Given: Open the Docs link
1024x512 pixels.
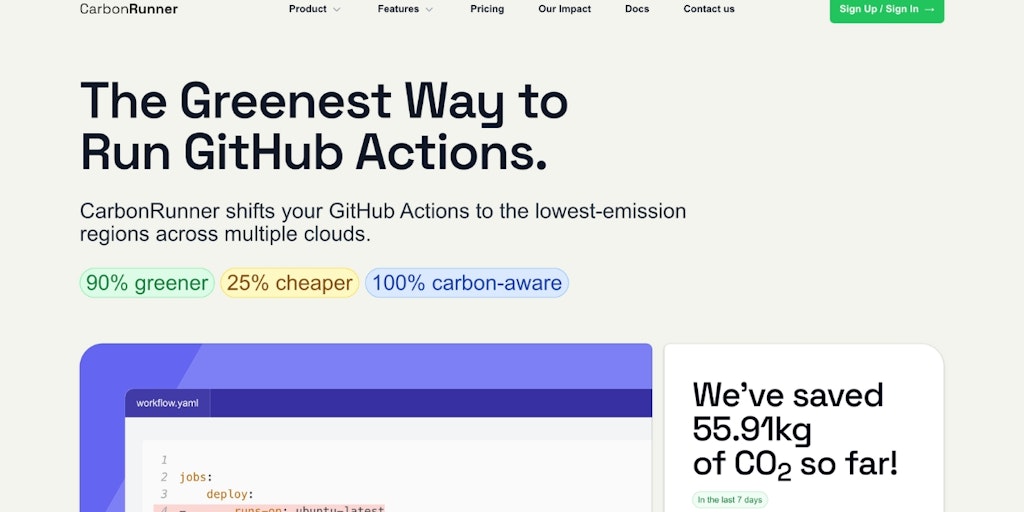Looking at the screenshot, I should [x=637, y=9].
